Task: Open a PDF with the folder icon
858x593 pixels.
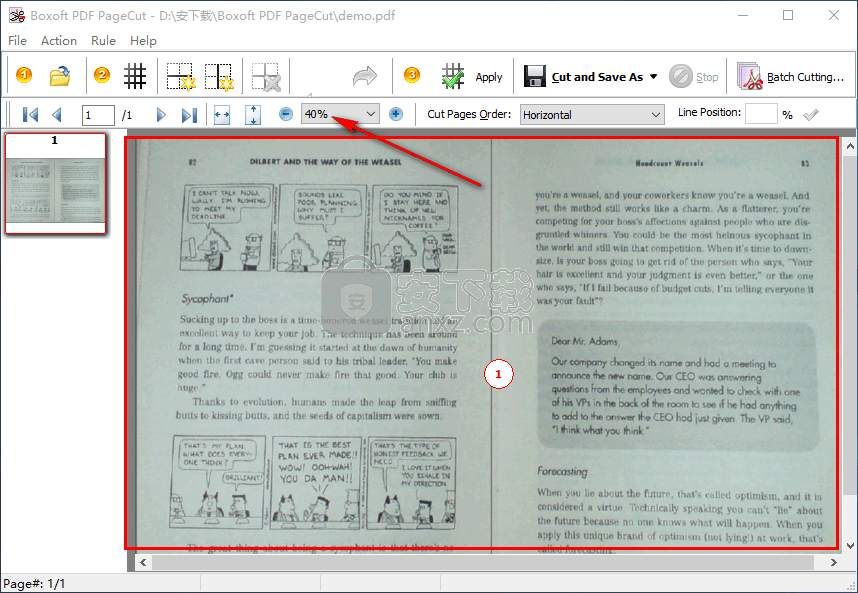Action: click(60, 76)
